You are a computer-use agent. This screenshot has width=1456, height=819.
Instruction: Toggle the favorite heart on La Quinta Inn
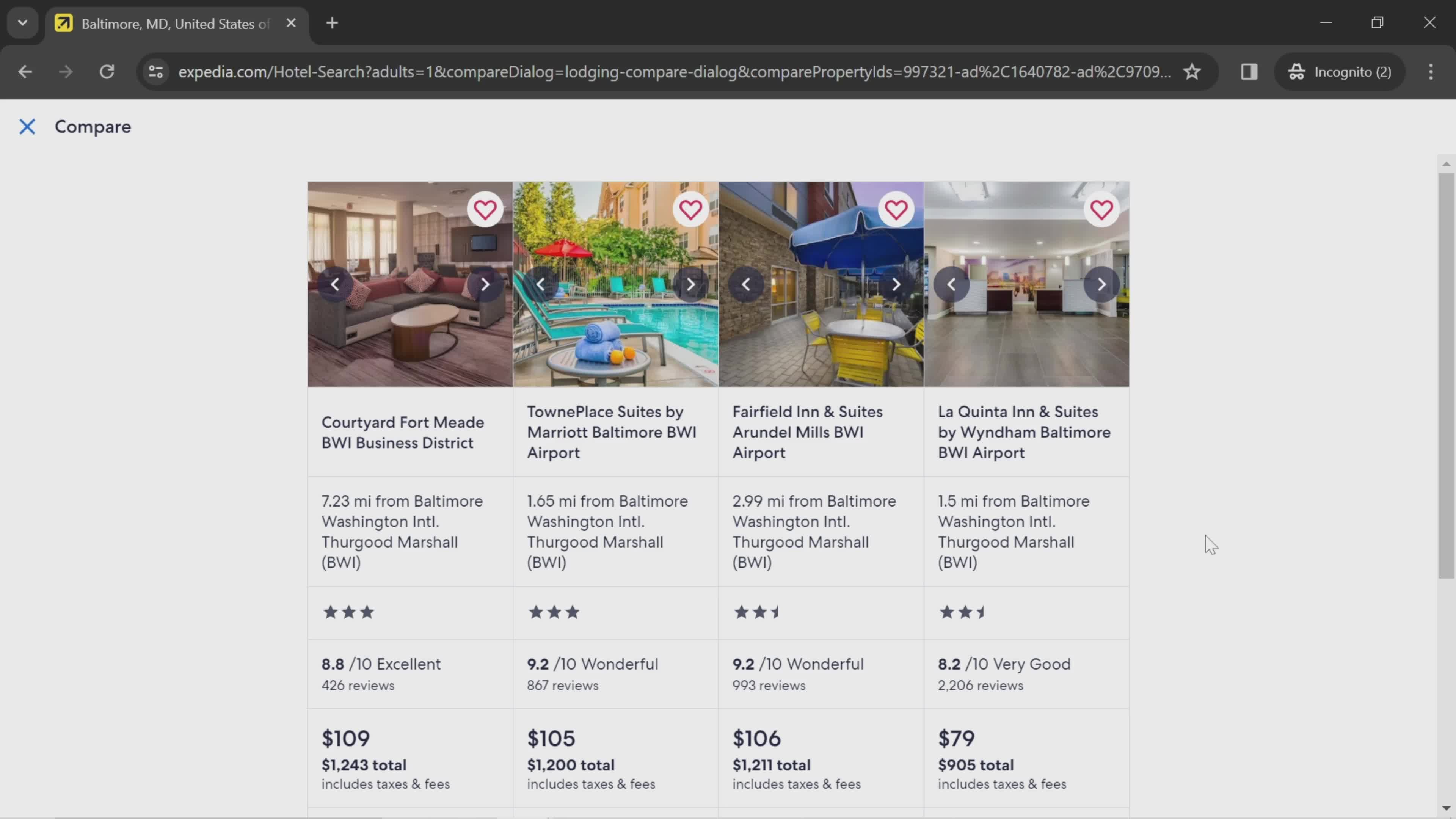1101,210
